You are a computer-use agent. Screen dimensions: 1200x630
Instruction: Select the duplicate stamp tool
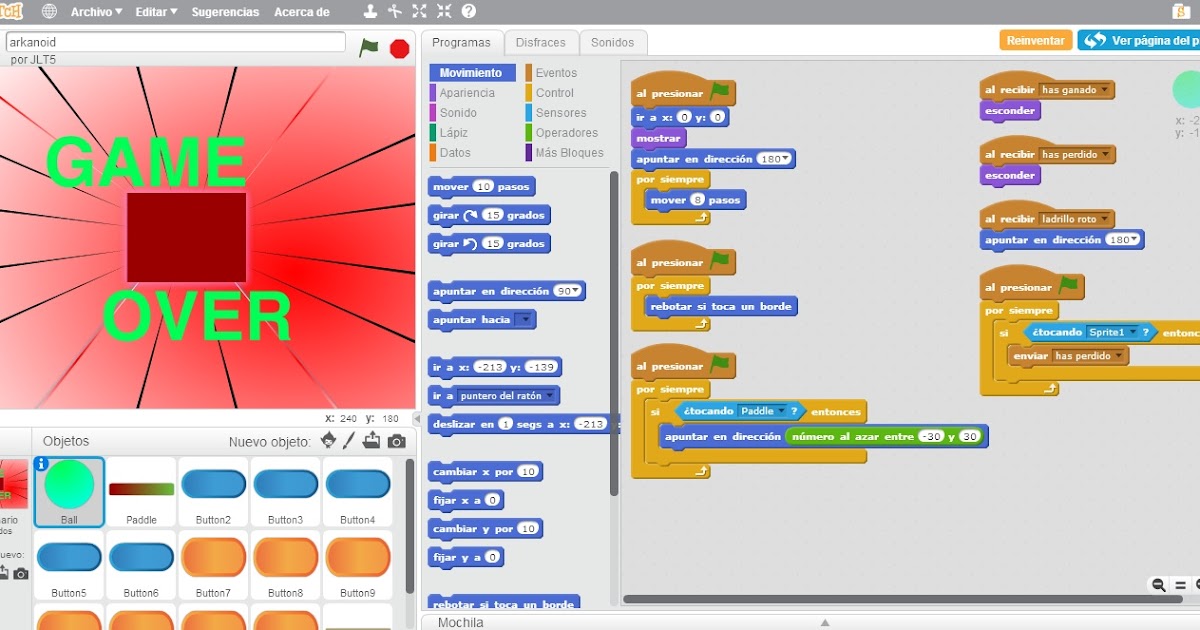[370, 11]
